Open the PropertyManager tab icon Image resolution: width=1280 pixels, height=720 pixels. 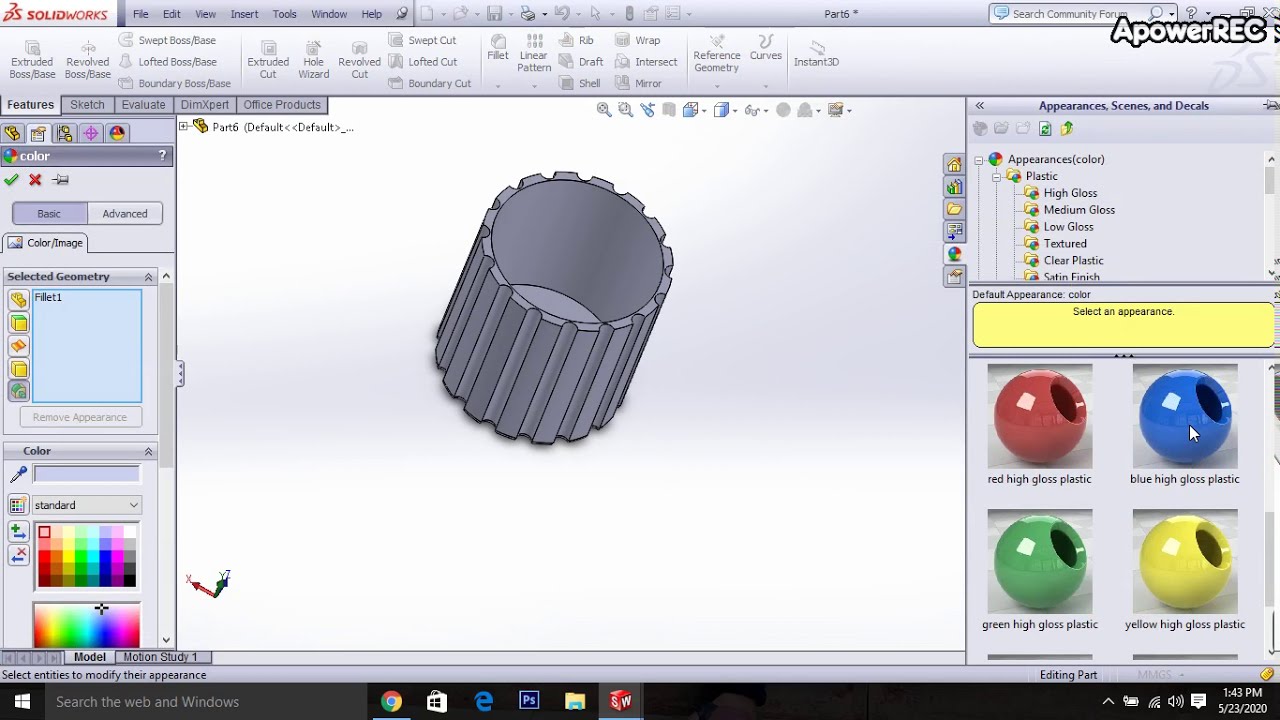pos(38,133)
